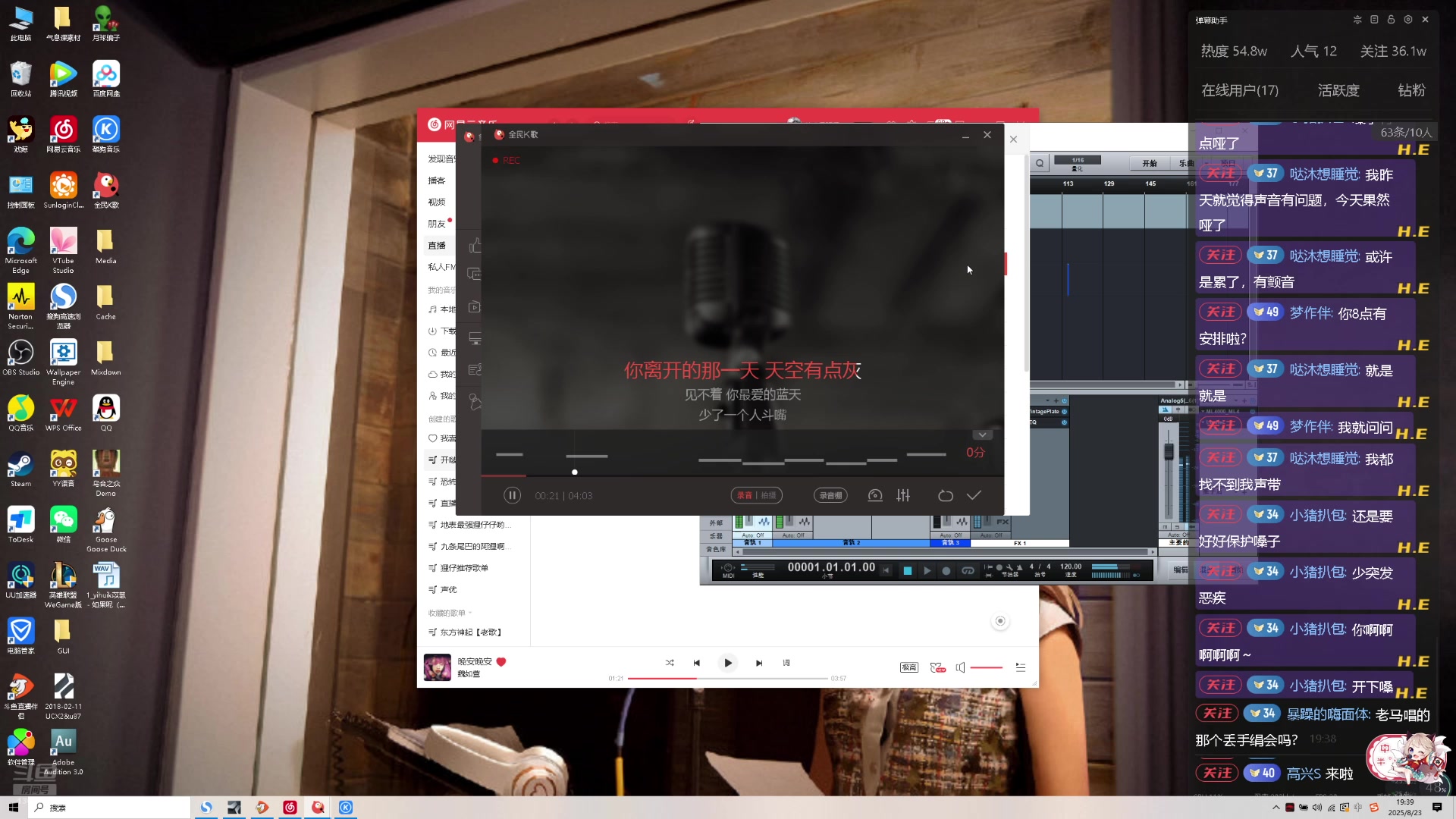The height and width of the screenshot is (819, 1456).
Task: Switch to 拍摄 video mode
Action: pos(768,495)
